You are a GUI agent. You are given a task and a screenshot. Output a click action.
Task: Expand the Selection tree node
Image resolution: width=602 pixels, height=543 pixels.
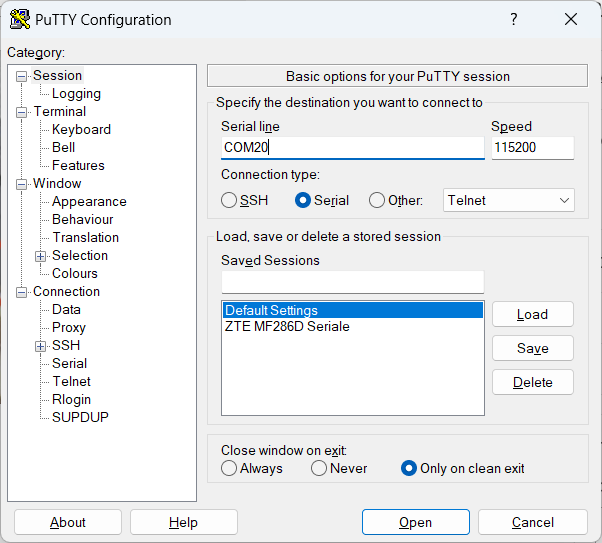41,256
